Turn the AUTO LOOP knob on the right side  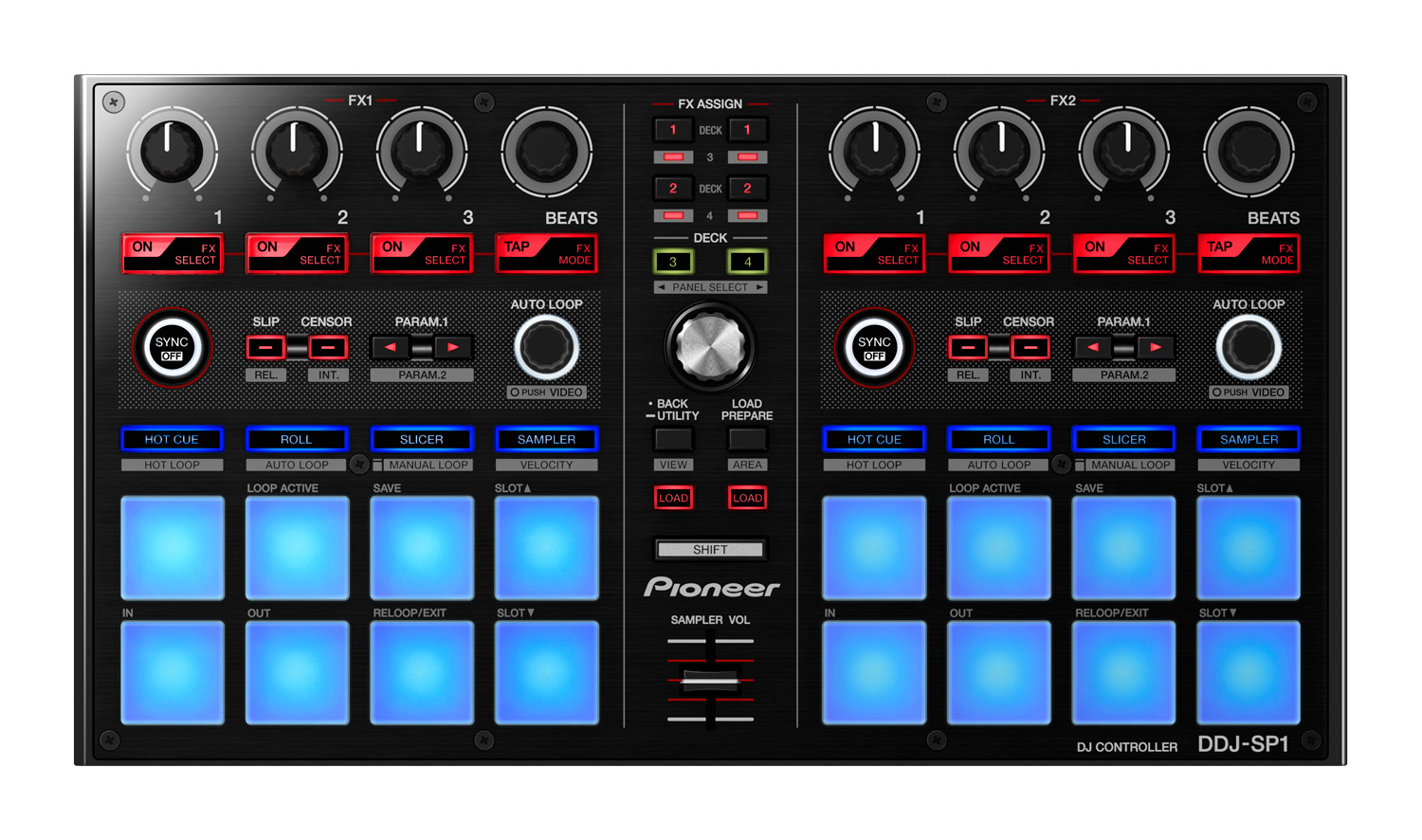coord(1249,348)
